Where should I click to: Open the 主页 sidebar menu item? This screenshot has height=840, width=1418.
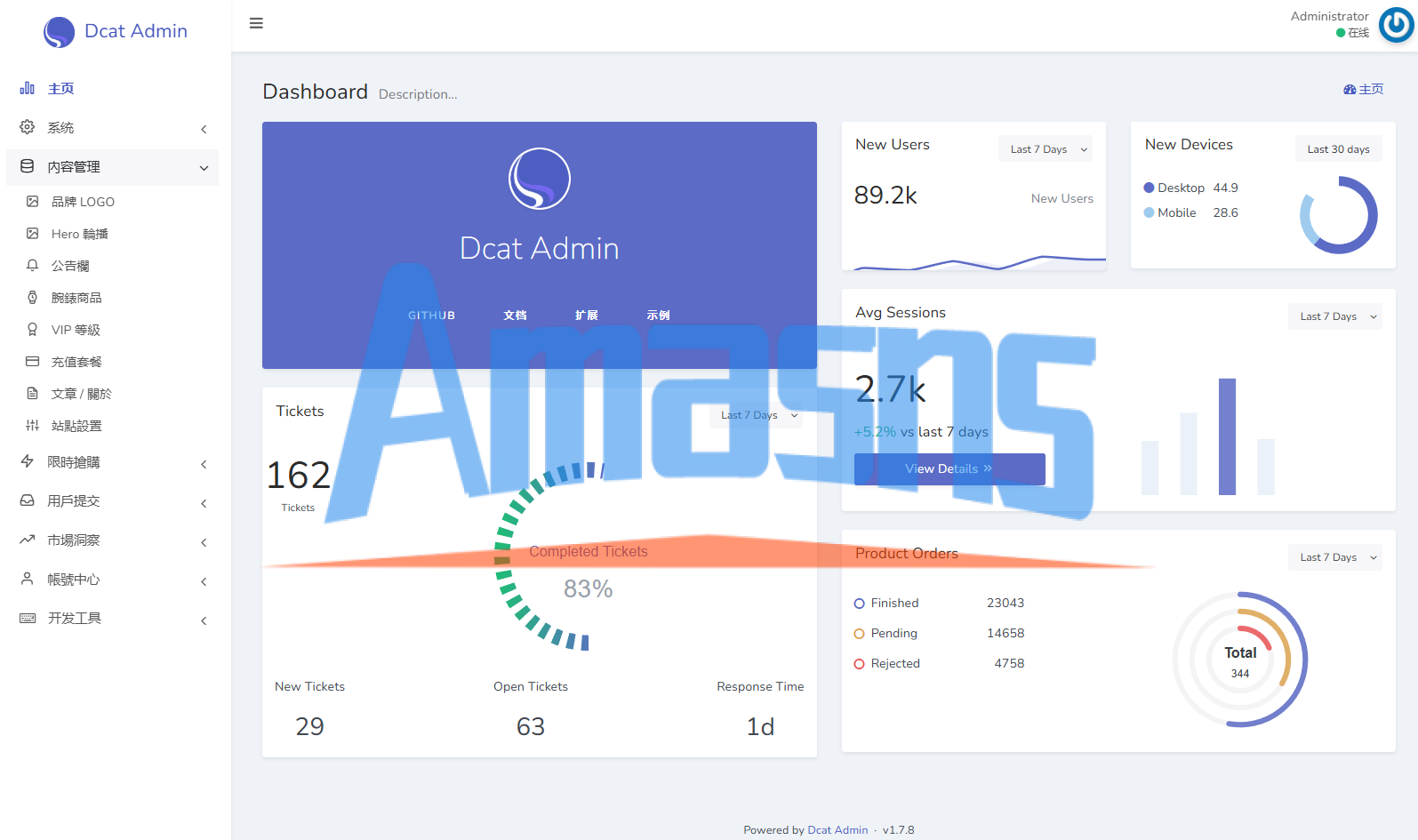113,89
